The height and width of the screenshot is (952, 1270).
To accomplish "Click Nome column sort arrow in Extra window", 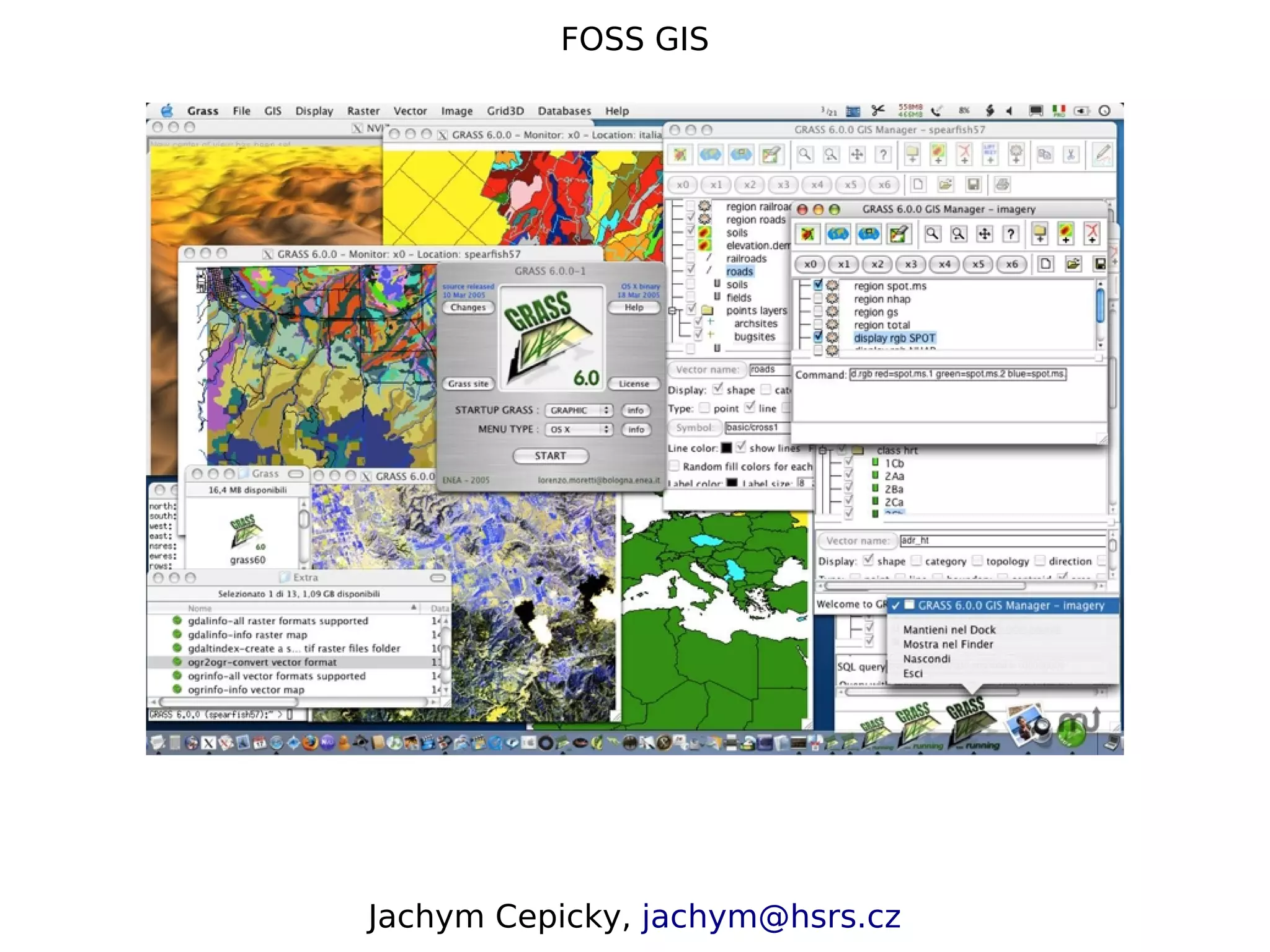I will [x=414, y=608].
